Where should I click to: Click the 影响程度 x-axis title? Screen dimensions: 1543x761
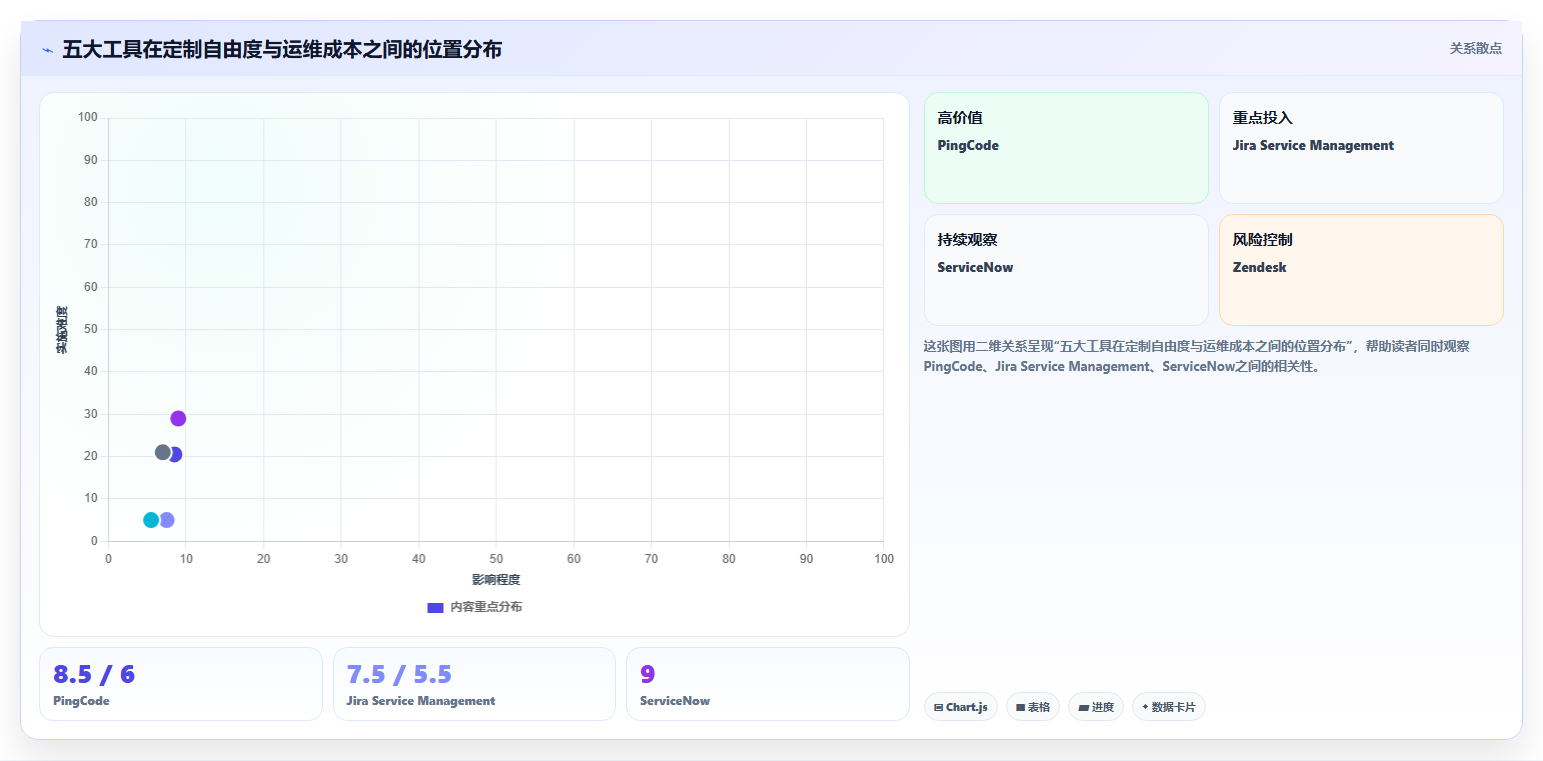tap(496, 580)
